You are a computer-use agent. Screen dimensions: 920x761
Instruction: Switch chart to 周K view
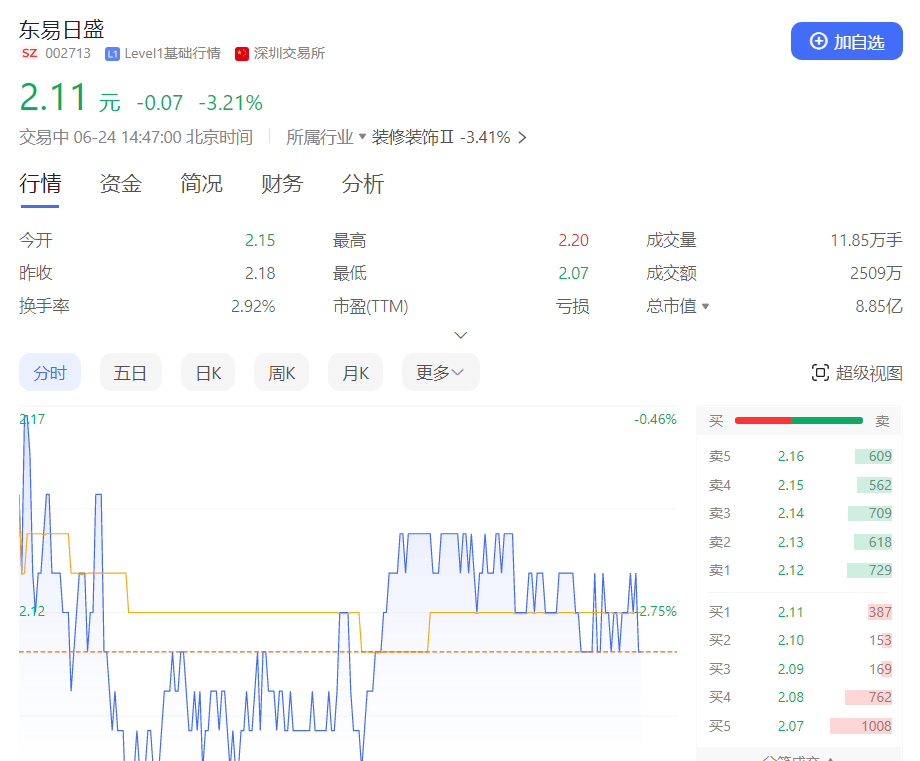coord(281,373)
